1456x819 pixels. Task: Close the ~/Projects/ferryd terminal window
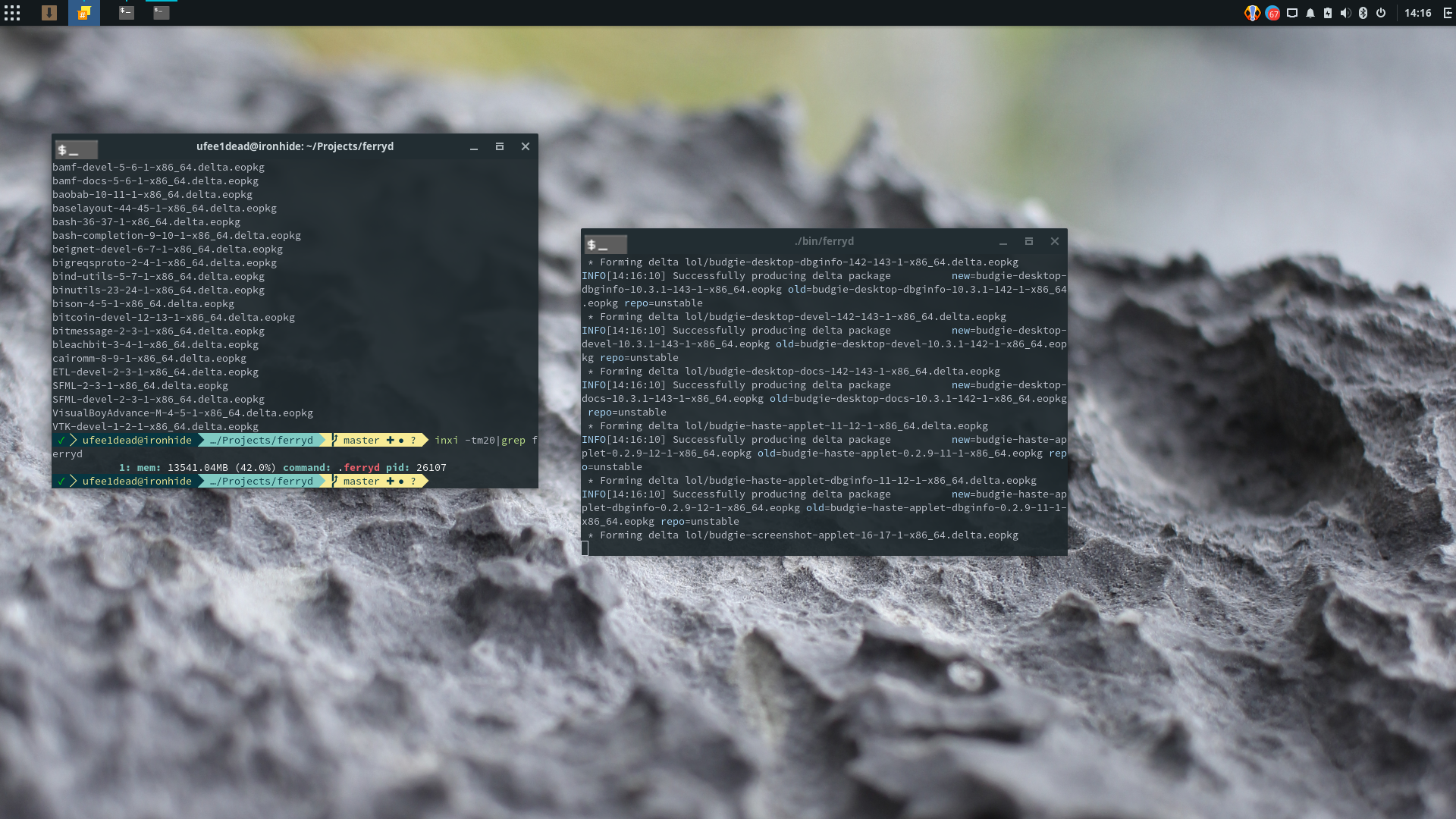tap(526, 146)
